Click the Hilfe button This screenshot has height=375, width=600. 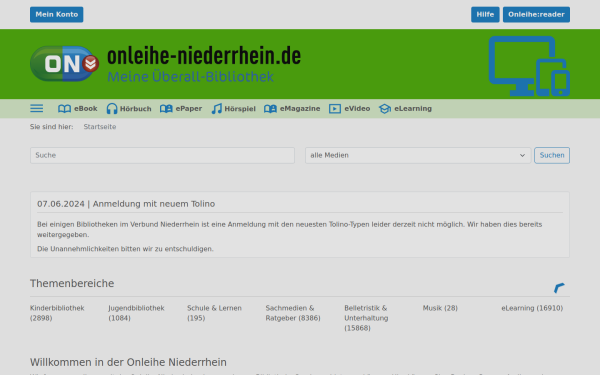click(485, 15)
